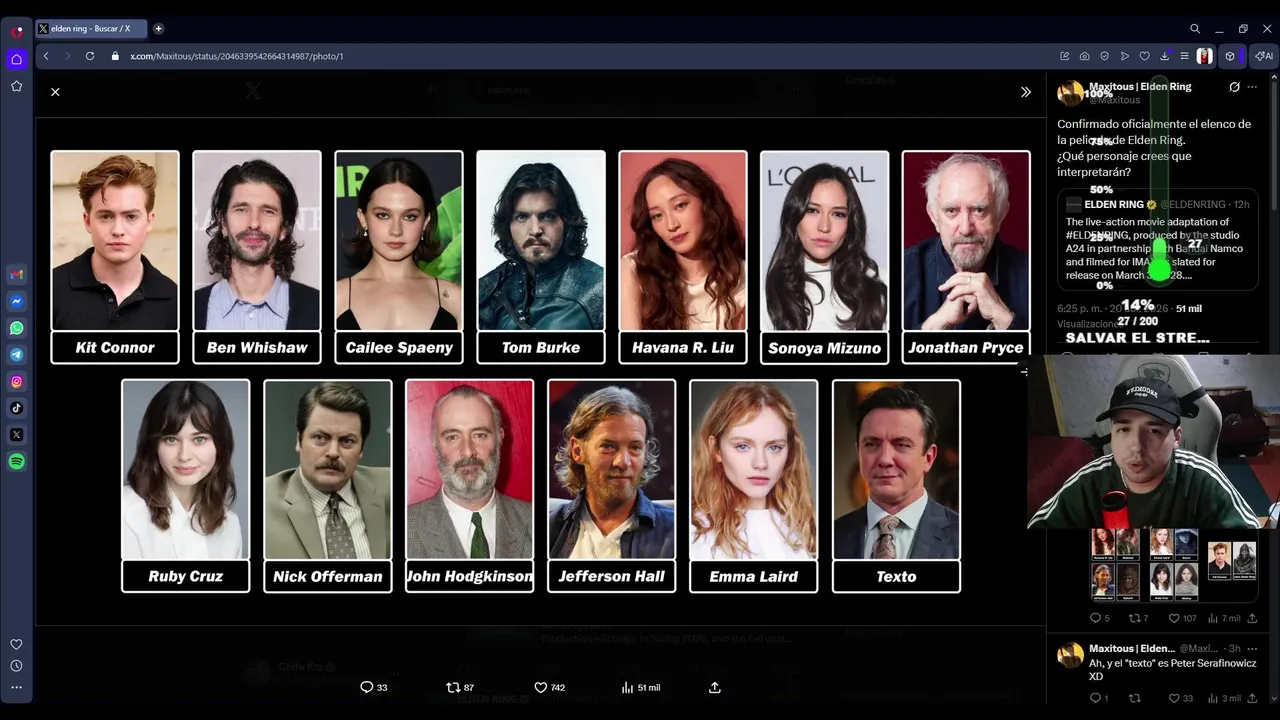Open WhatsApp in the Opera sidebar
Image resolution: width=1280 pixels, height=720 pixels.
pyautogui.click(x=17, y=328)
